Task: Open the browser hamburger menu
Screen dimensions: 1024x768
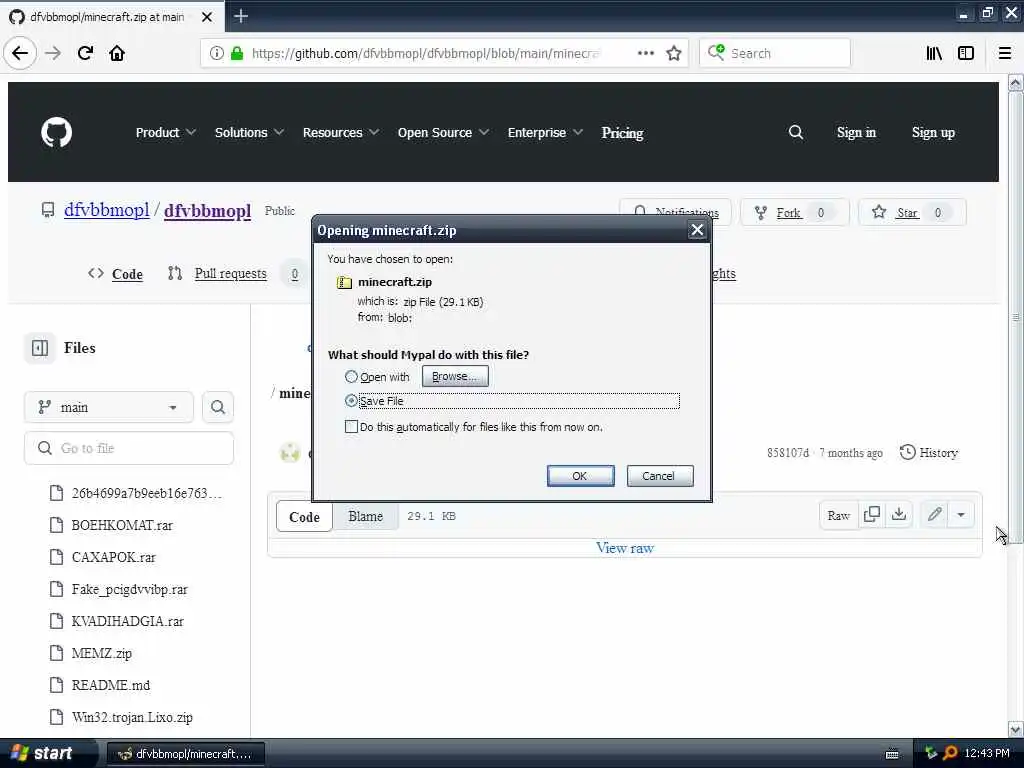Action: coord(1004,53)
